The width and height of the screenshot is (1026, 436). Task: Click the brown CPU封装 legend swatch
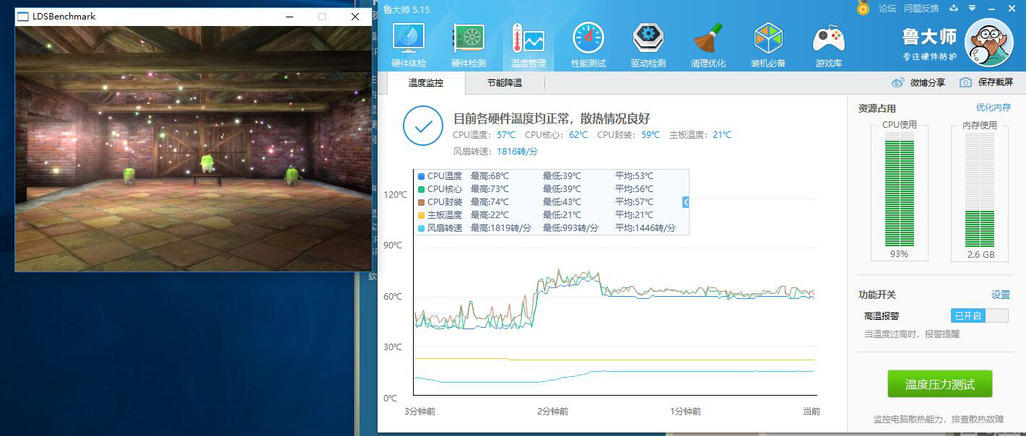coord(421,202)
